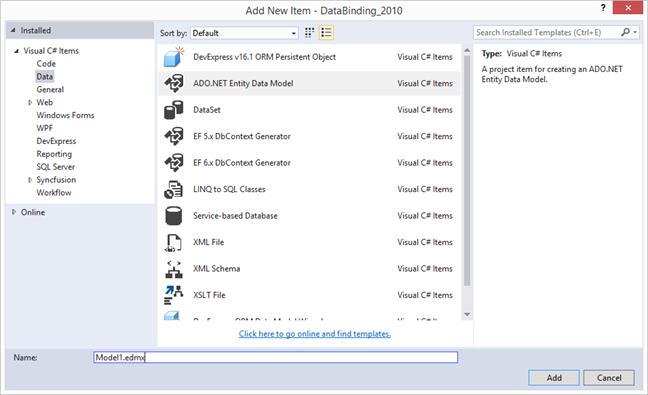The height and width of the screenshot is (395, 648).
Task: Select the Code category
Action: 46,64
